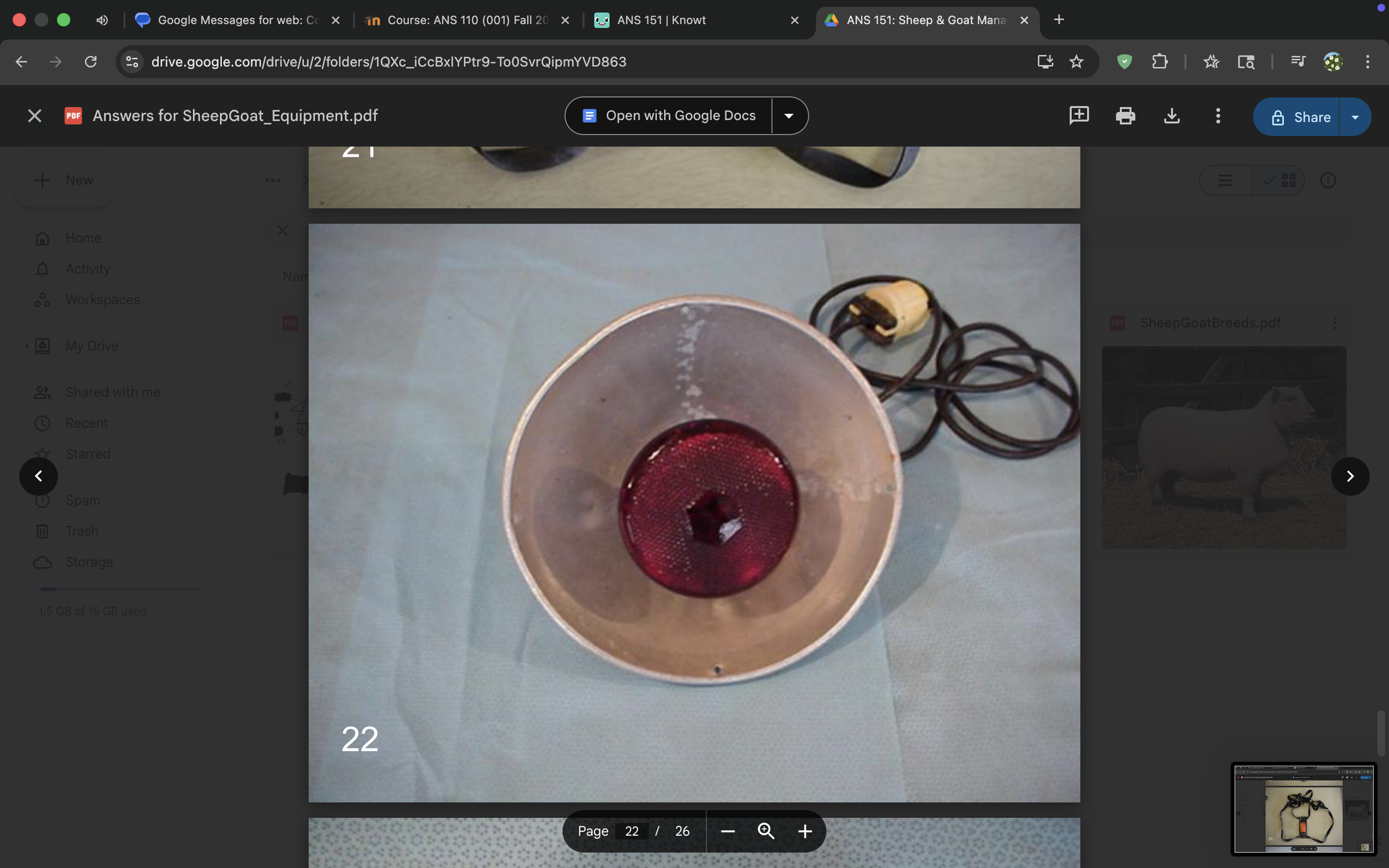Viewport: 1389px width, 868px height.
Task: Click the vertical scrollbar of the PDF viewer
Action: tap(1380, 733)
